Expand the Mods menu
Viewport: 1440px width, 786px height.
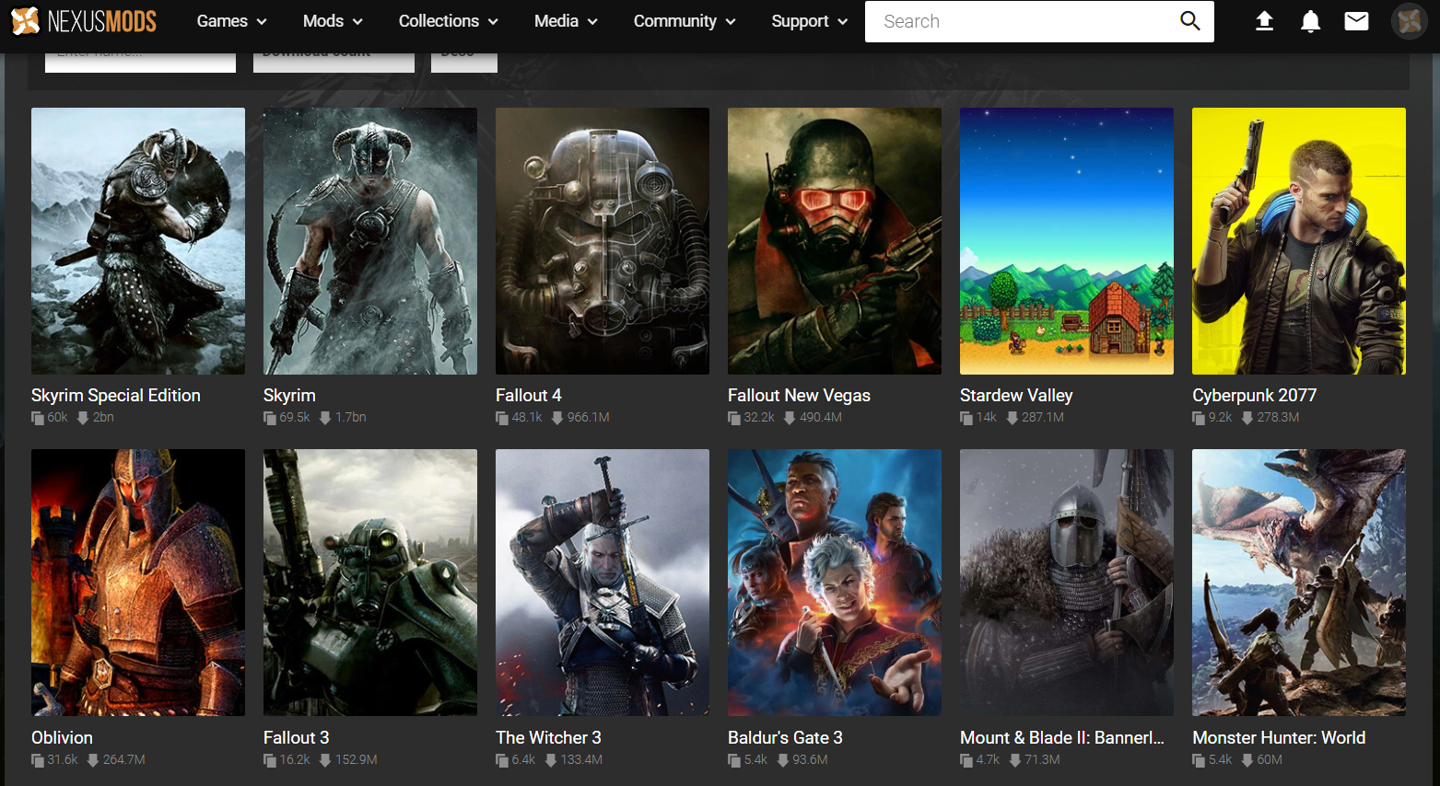tap(332, 21)
